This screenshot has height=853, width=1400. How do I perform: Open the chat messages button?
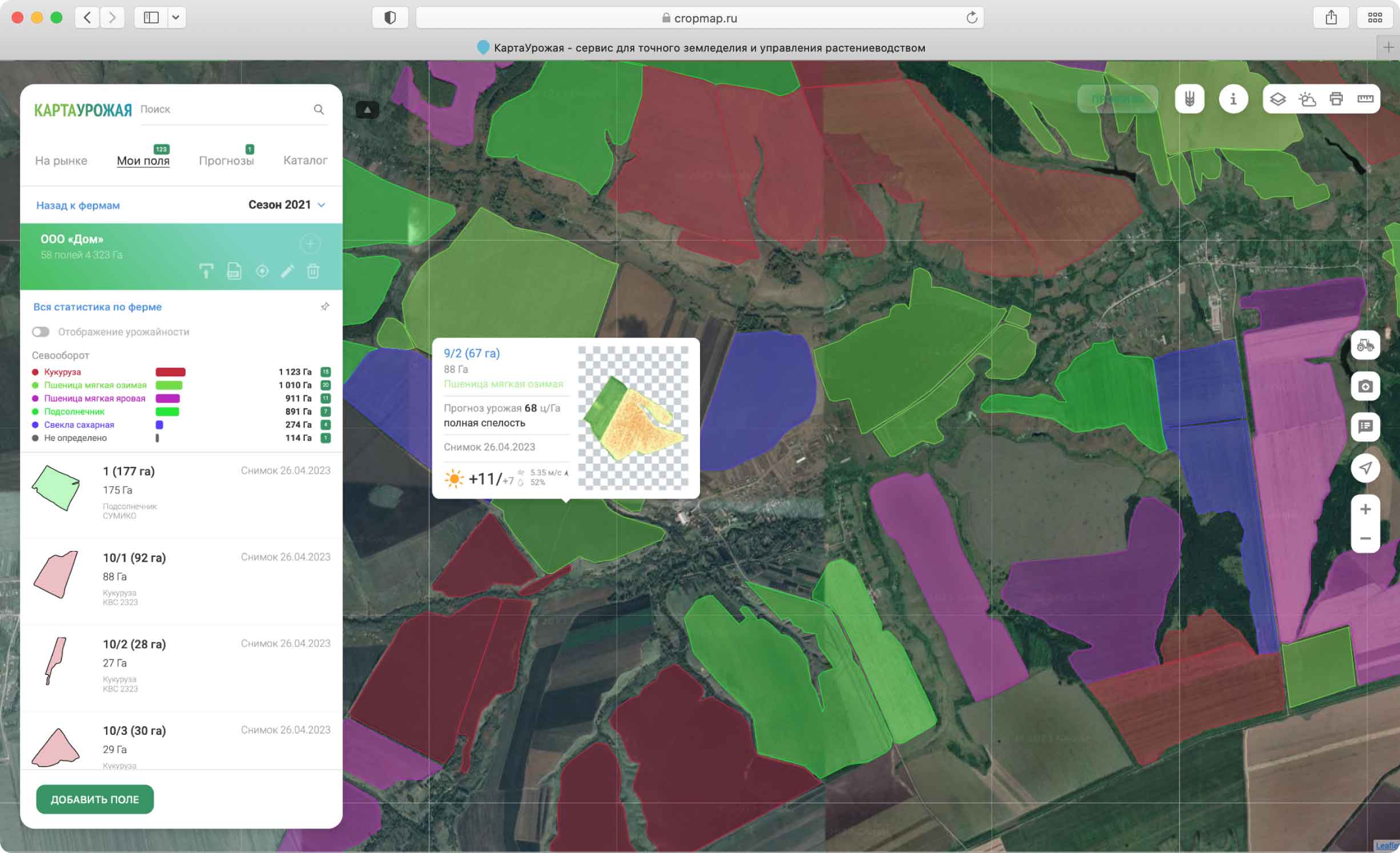[x=1365, y=426]
